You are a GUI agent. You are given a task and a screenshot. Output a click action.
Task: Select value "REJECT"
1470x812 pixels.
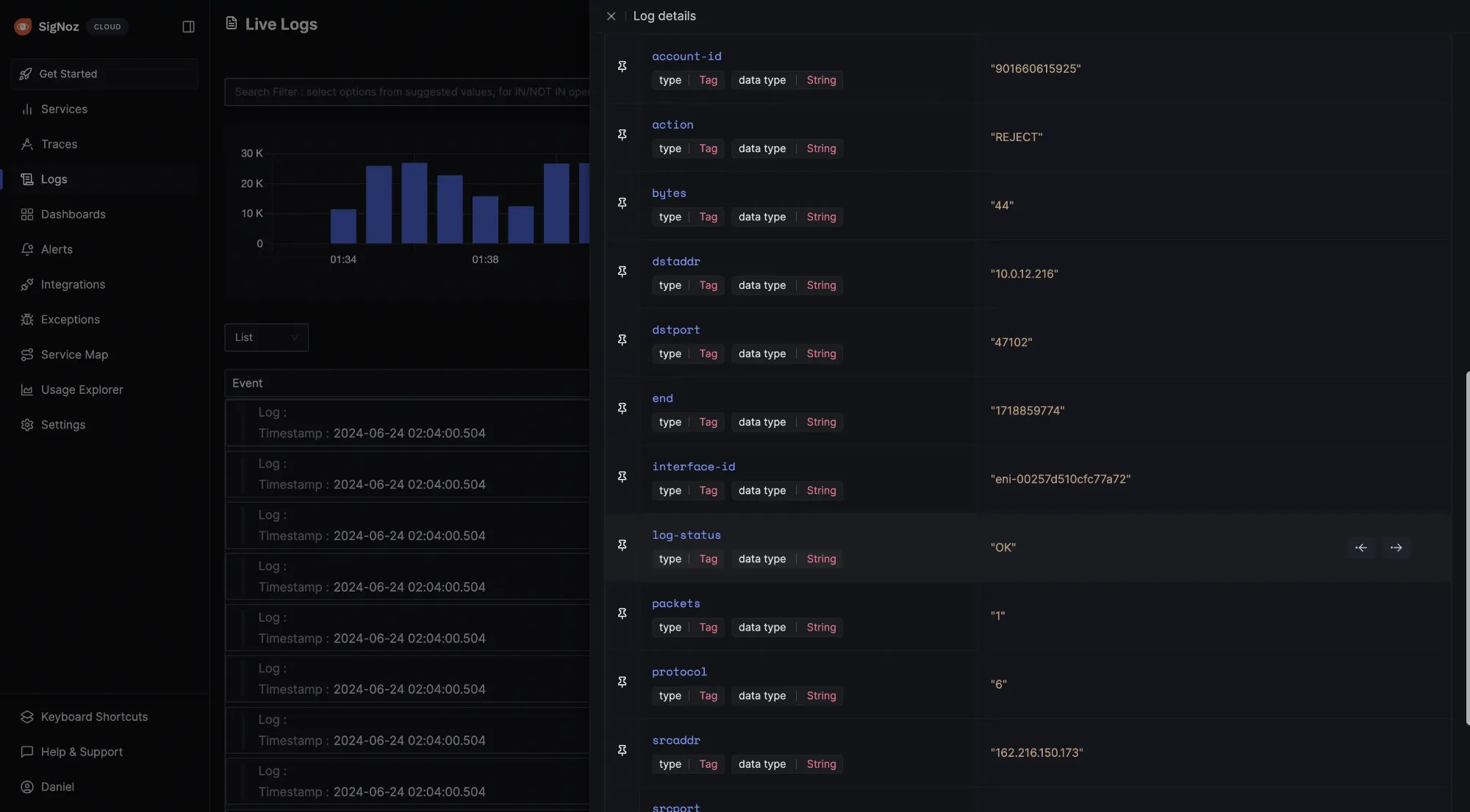(1017, 137)
